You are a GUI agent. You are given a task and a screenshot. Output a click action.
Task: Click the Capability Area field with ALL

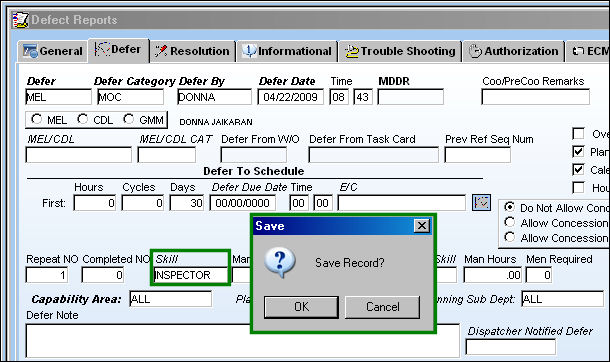point(171,299)
